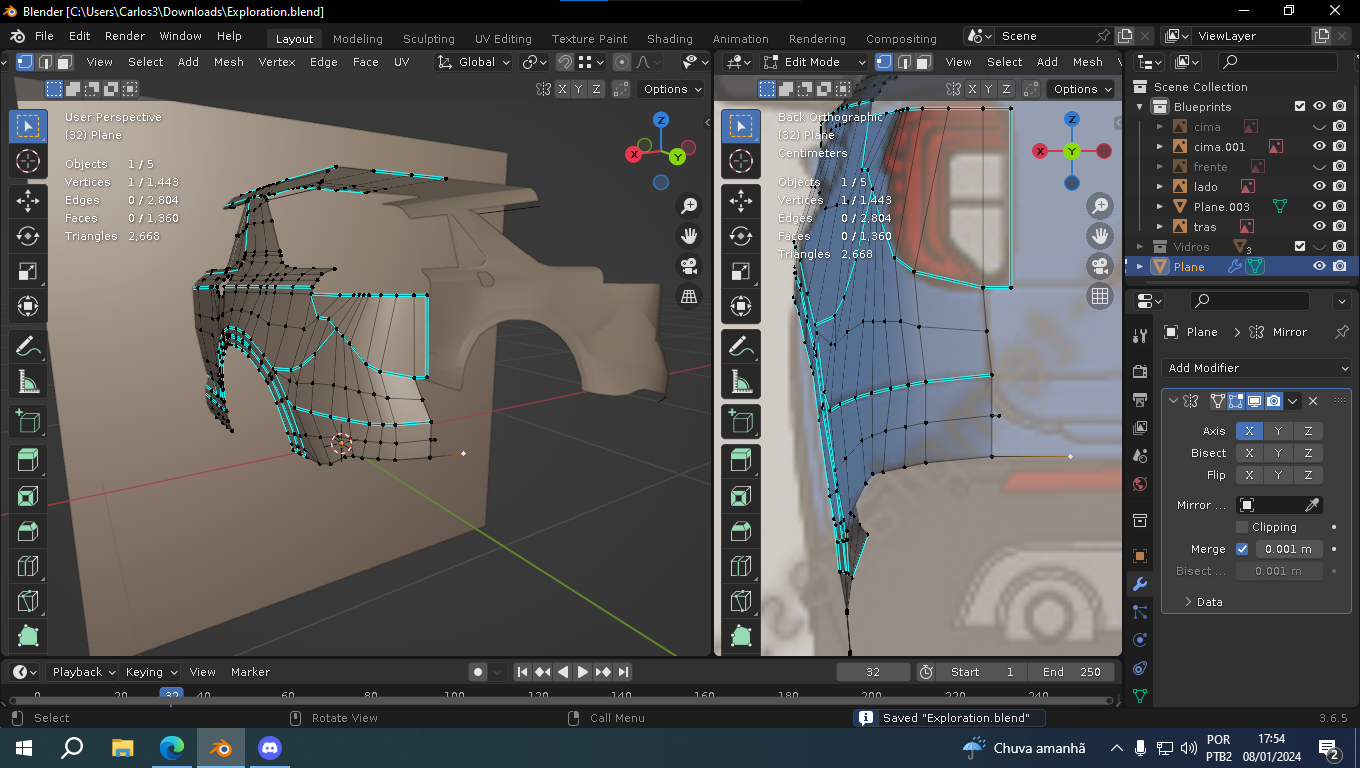Open the Add Modifier dropdown

click(x=1257, y=368)
